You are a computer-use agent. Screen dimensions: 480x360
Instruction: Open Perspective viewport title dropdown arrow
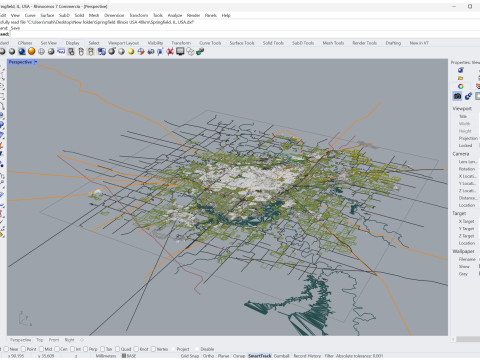(x=36, y=62)
